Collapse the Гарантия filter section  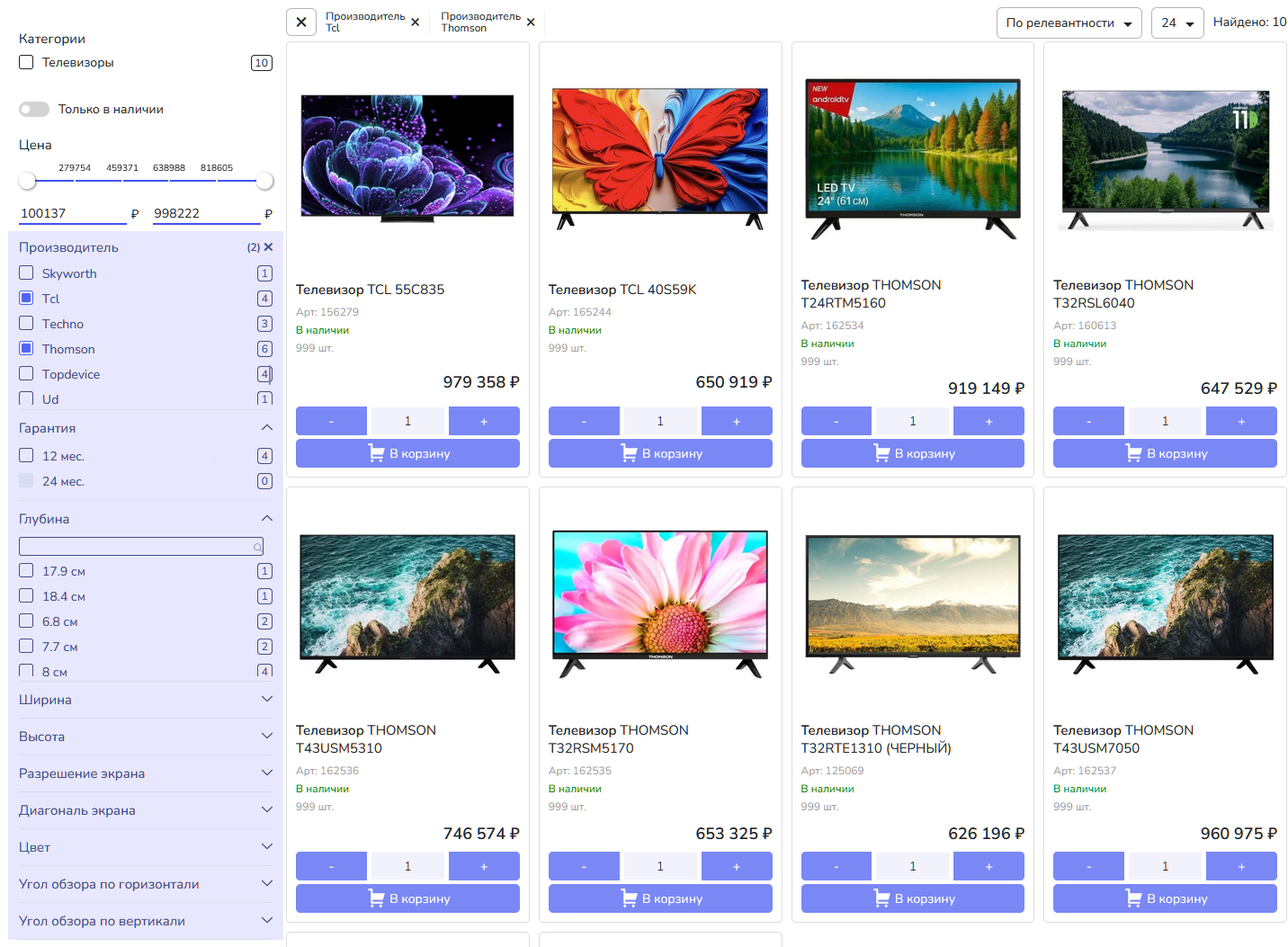pos(266,428)
